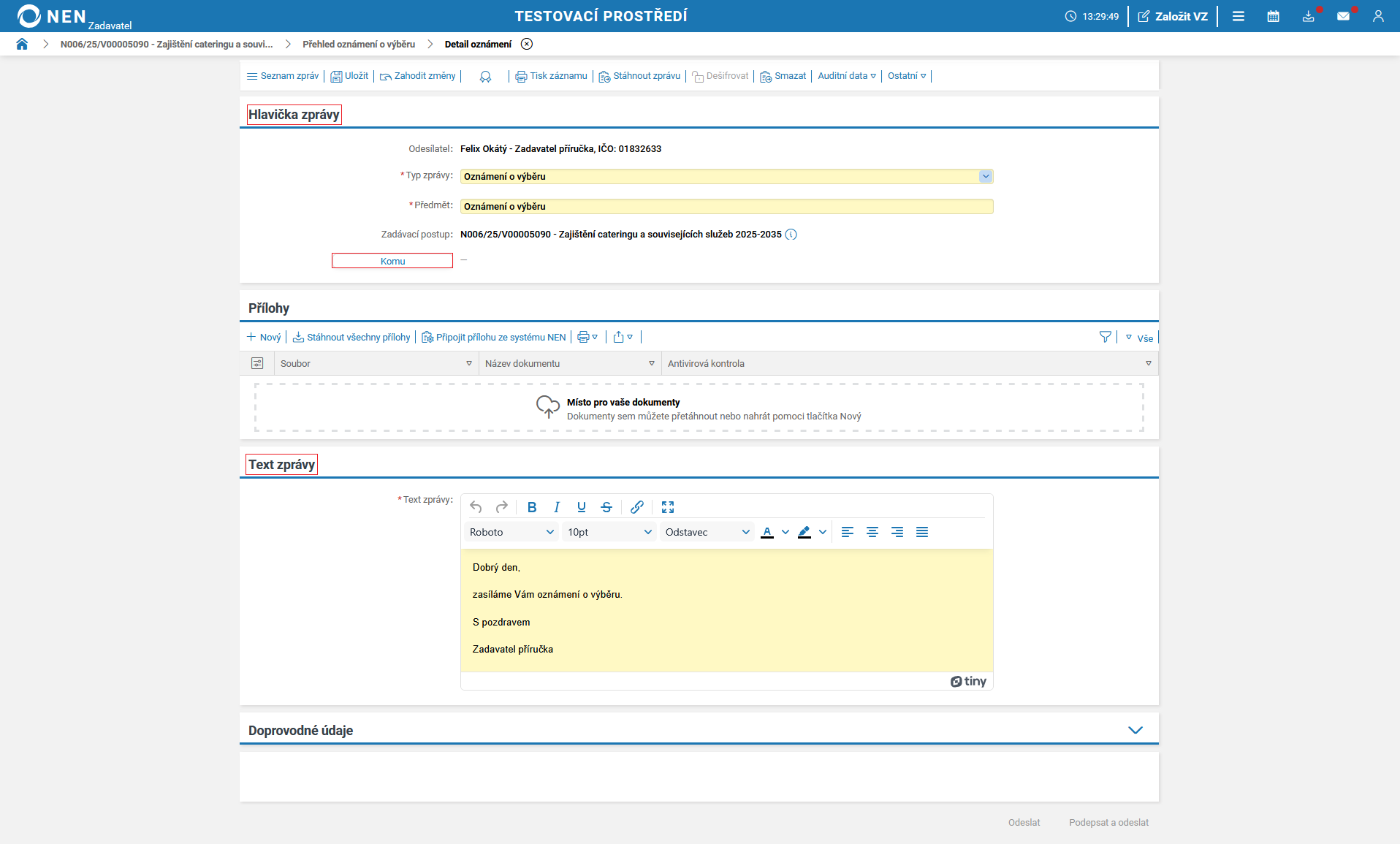Toggle fullscreen mode in text editor
The image size is (1400, 844).
point(668,507)
